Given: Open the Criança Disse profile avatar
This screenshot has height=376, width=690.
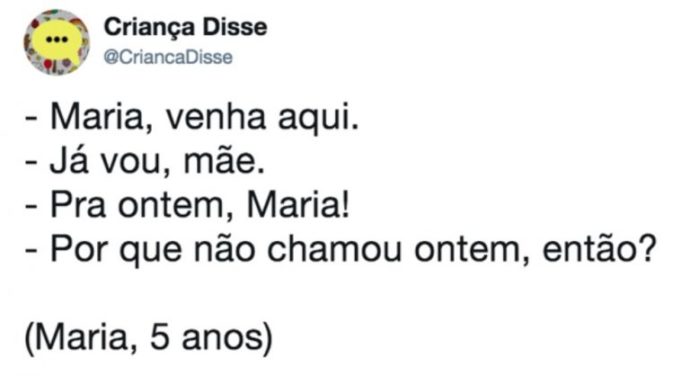Looking at the screenshot, I should [56, 42].
